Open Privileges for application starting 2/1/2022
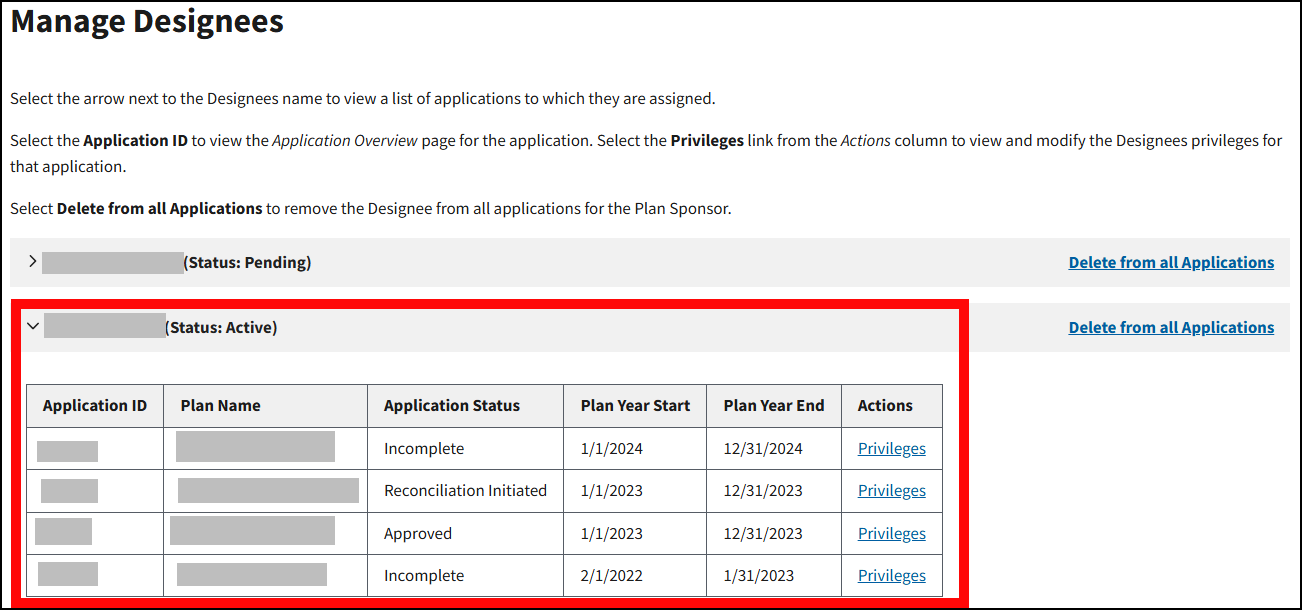1302x610 pixels. [x=891, y=576]
